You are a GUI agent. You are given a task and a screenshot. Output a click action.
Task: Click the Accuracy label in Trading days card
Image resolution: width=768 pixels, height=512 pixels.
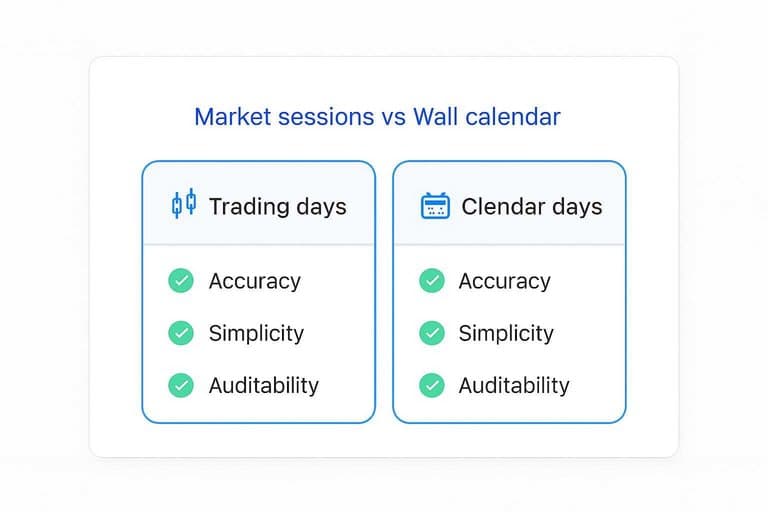(x=255, y=282)
